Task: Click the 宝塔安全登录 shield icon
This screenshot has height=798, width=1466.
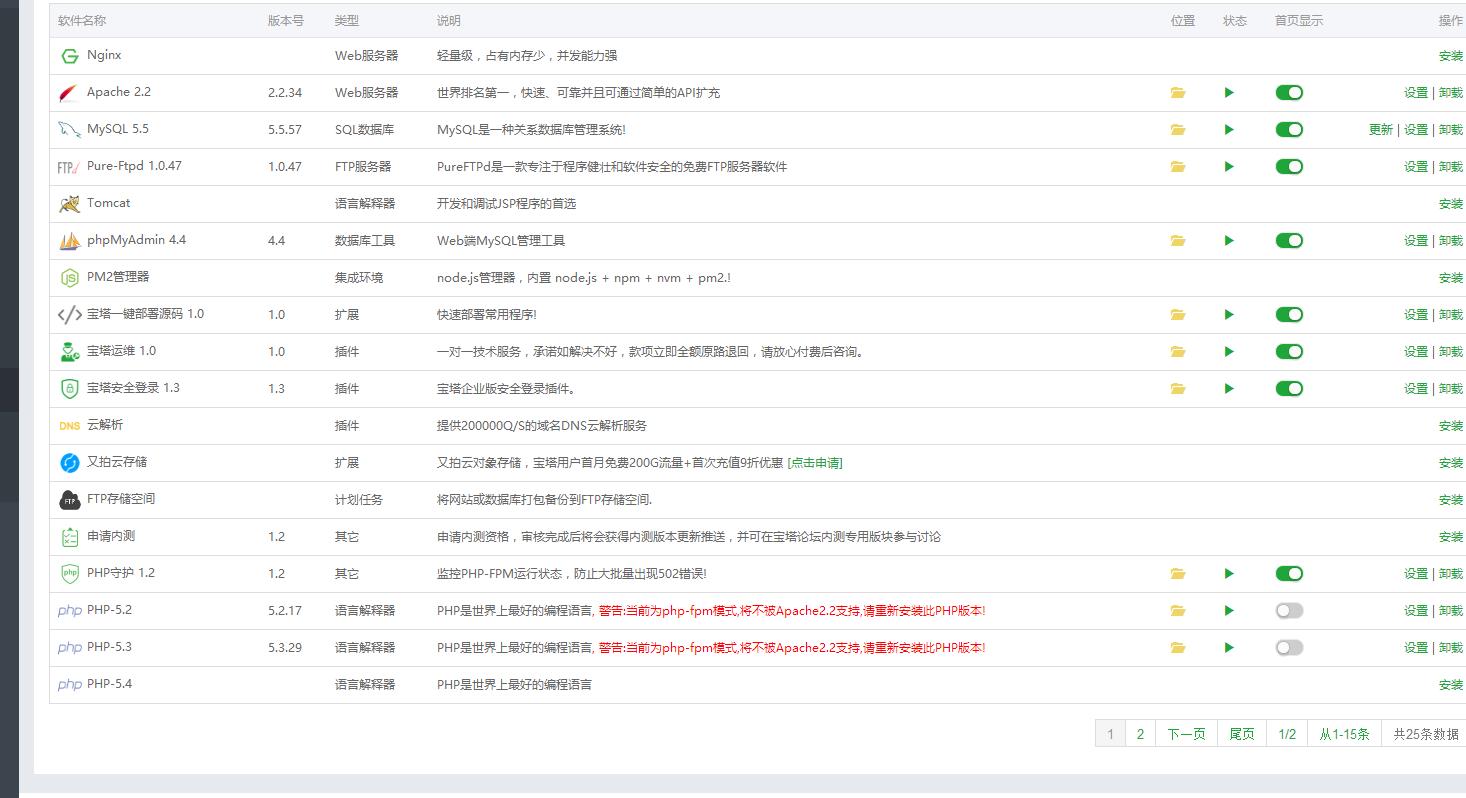Action: pos(69,389)
